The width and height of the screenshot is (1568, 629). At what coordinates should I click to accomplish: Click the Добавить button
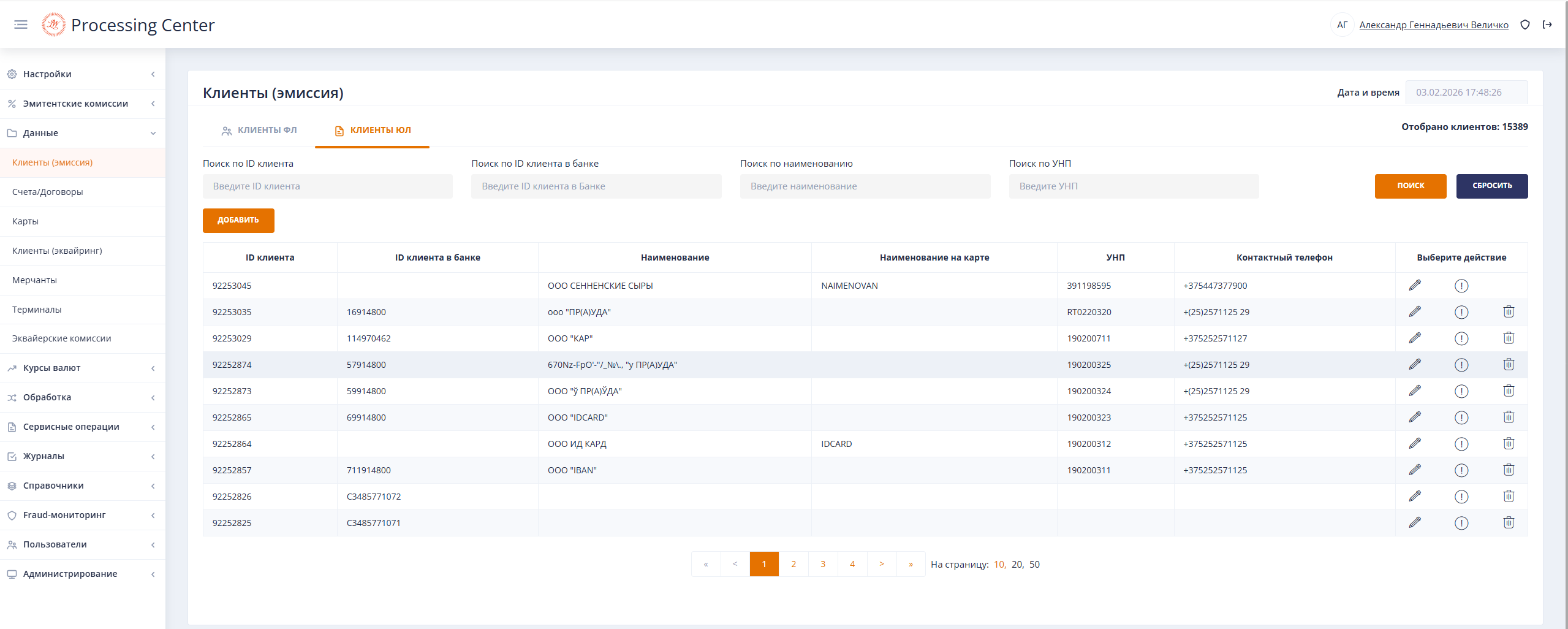tap(238, 220)
